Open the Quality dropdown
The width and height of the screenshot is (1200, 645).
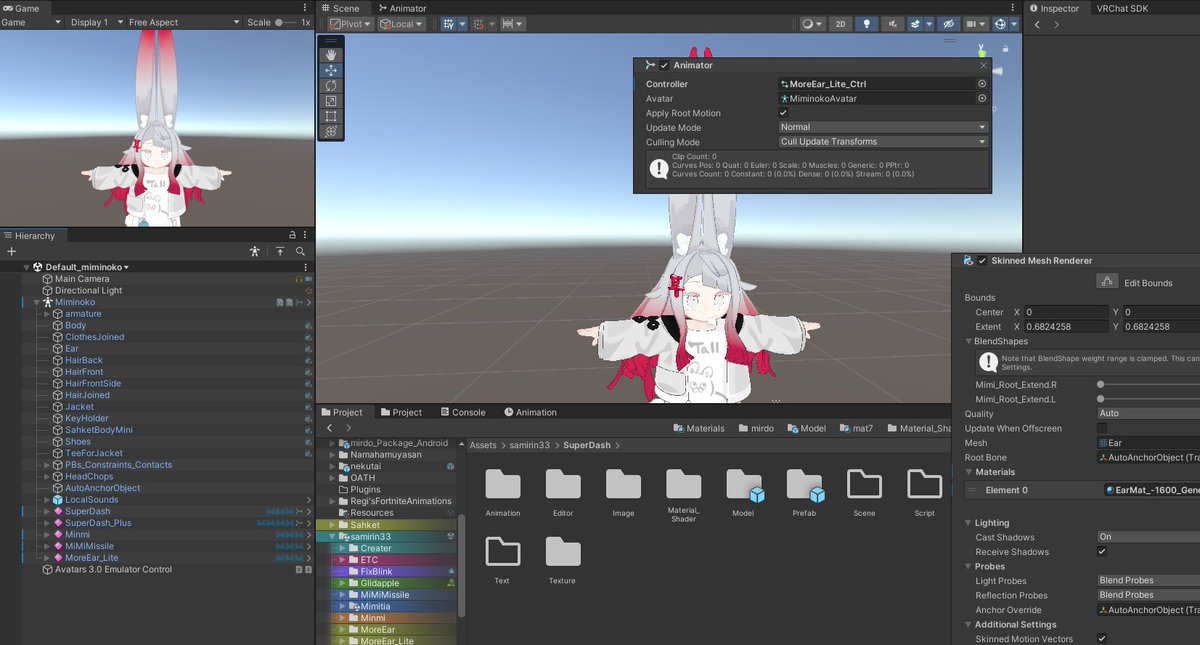click(1148, 413)
